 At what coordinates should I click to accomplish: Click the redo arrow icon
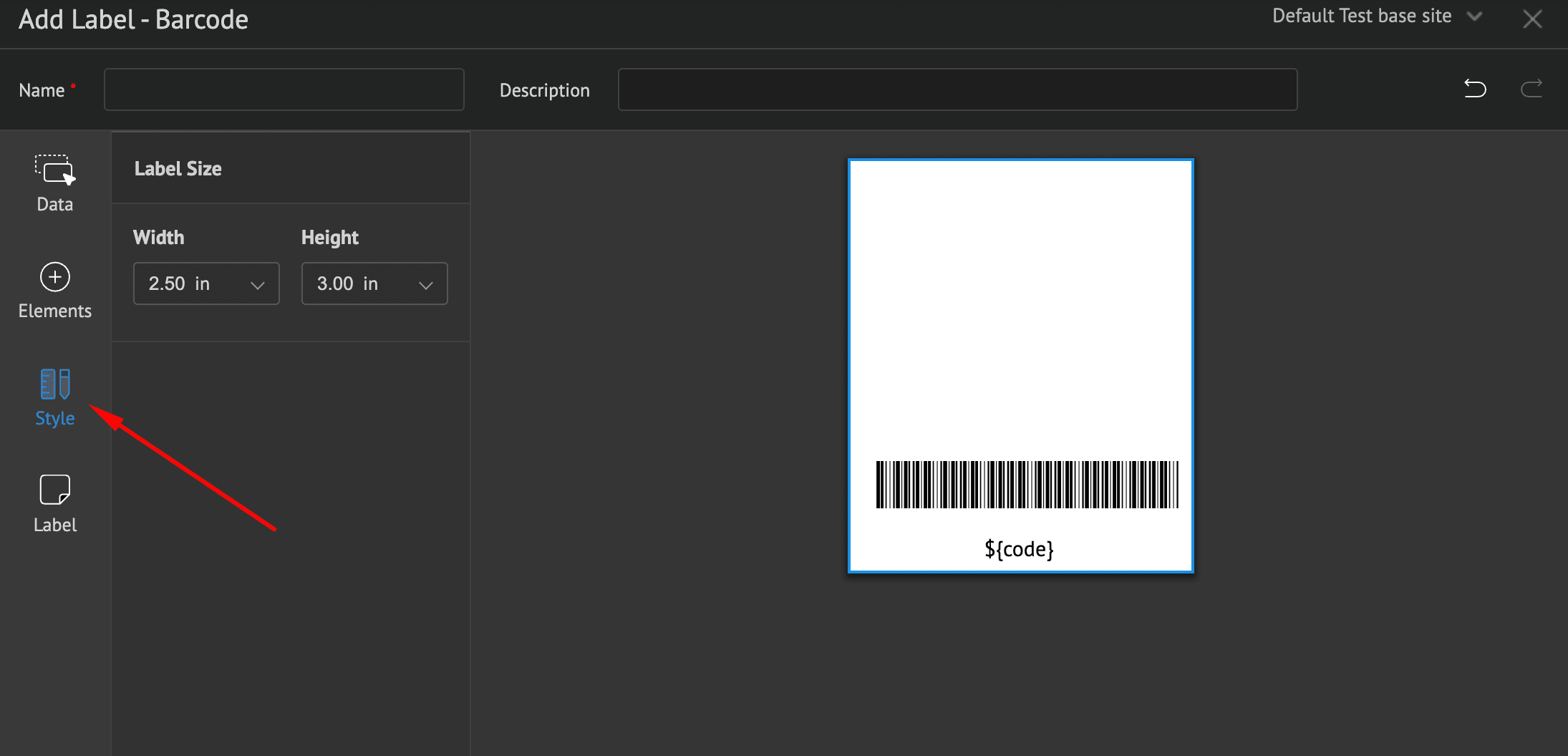(1531, 89)
